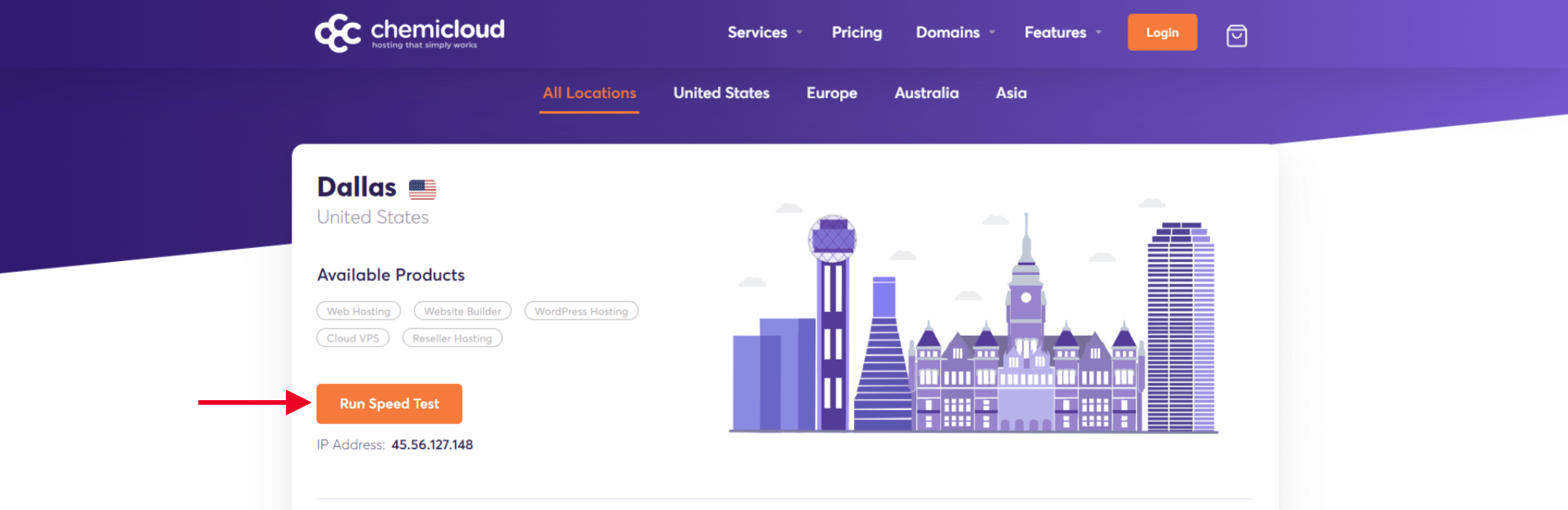1568x510 pixels.
Task: Expand the Features dropdown menu
Action: point(1062,32)
